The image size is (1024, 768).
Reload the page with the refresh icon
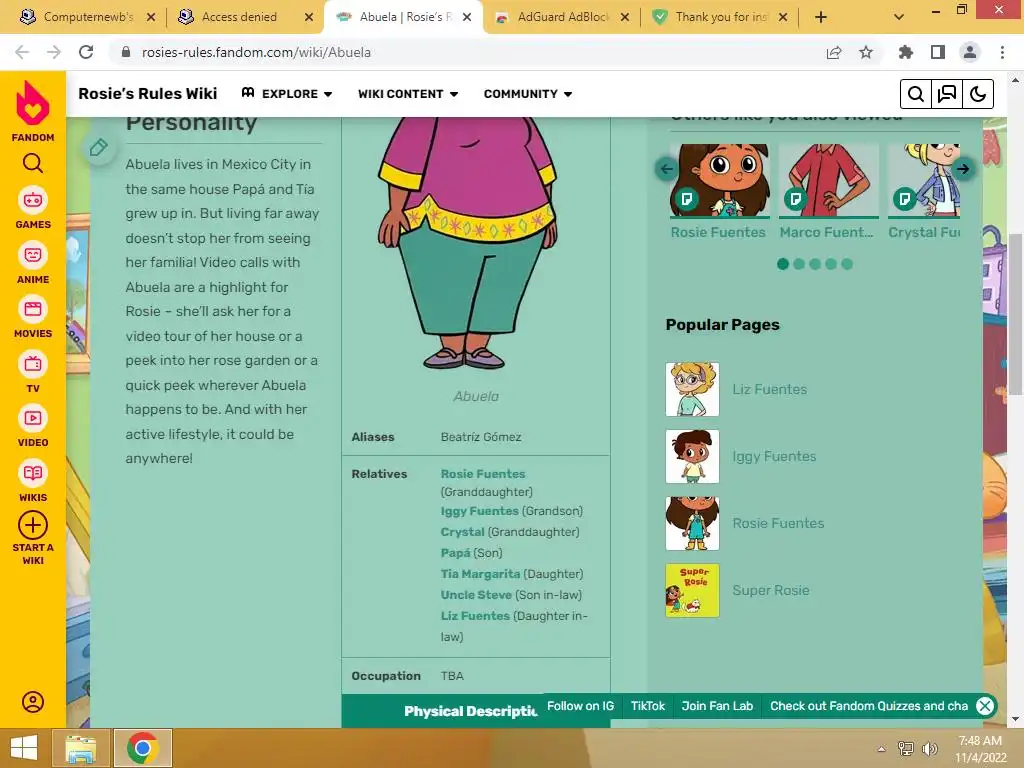[x=86, y=52]
